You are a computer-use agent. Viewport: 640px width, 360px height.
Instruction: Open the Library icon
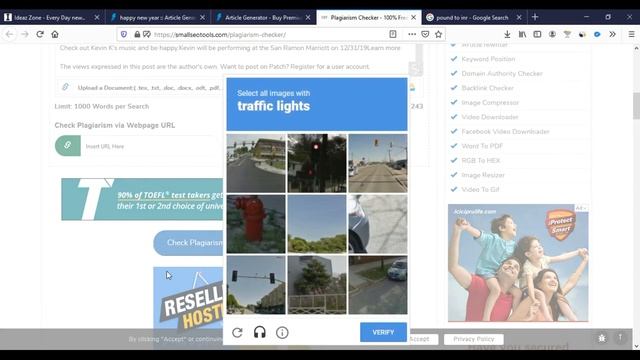[522, 35]
